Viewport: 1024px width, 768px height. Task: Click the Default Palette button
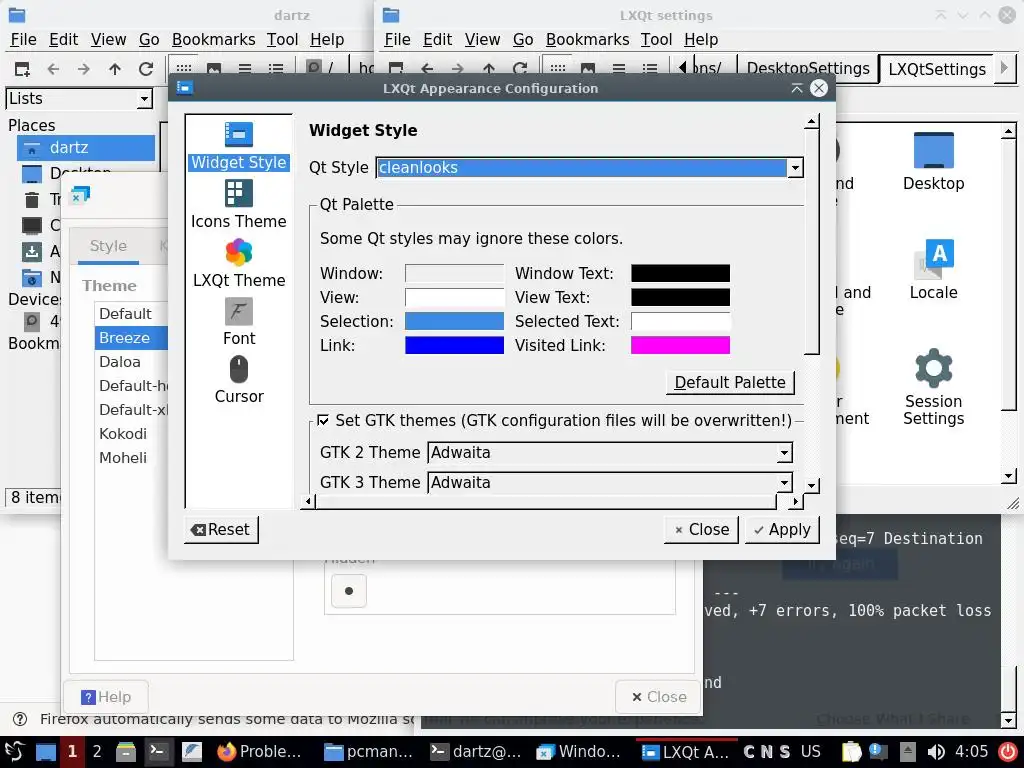(729, 382)
